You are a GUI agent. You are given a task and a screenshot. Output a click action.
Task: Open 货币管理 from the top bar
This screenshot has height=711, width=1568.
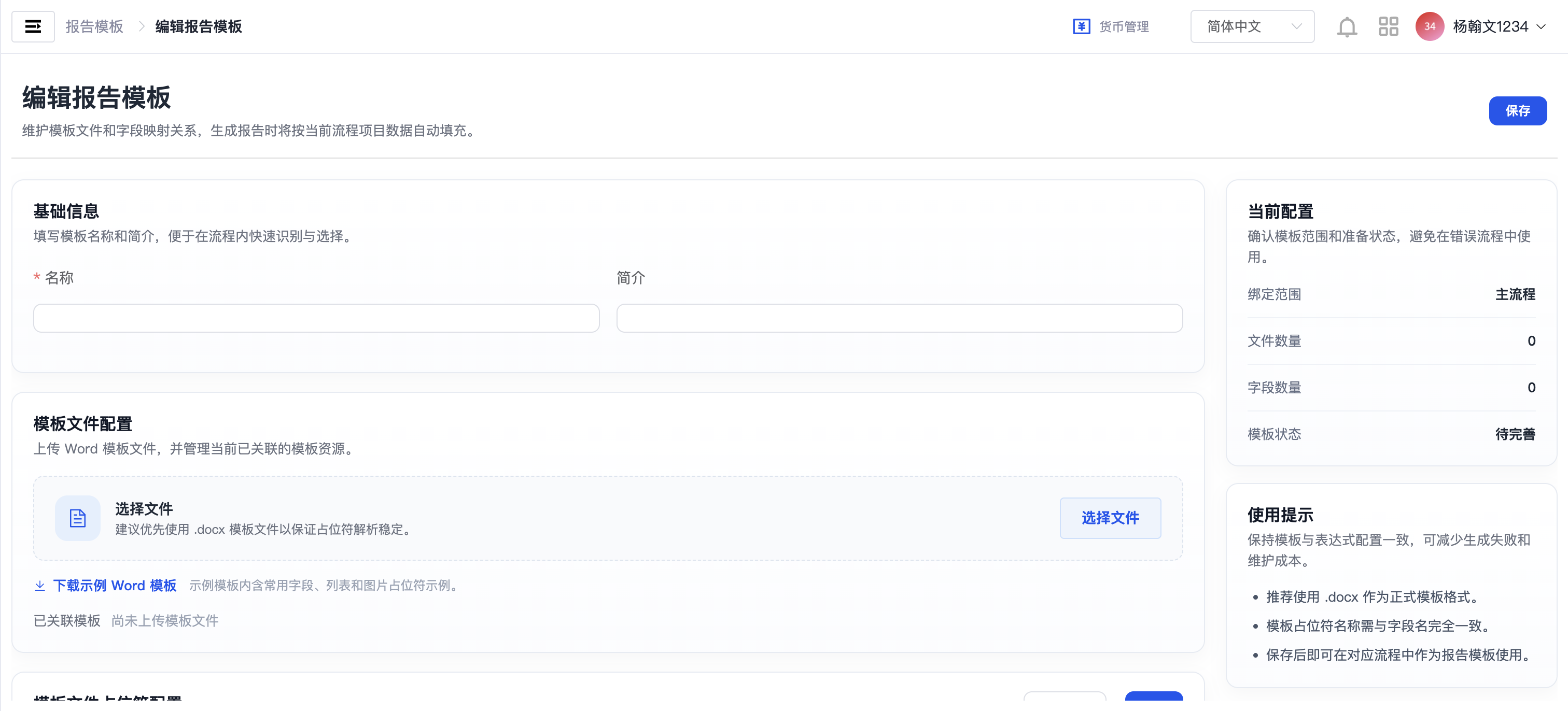point(1124,27)
